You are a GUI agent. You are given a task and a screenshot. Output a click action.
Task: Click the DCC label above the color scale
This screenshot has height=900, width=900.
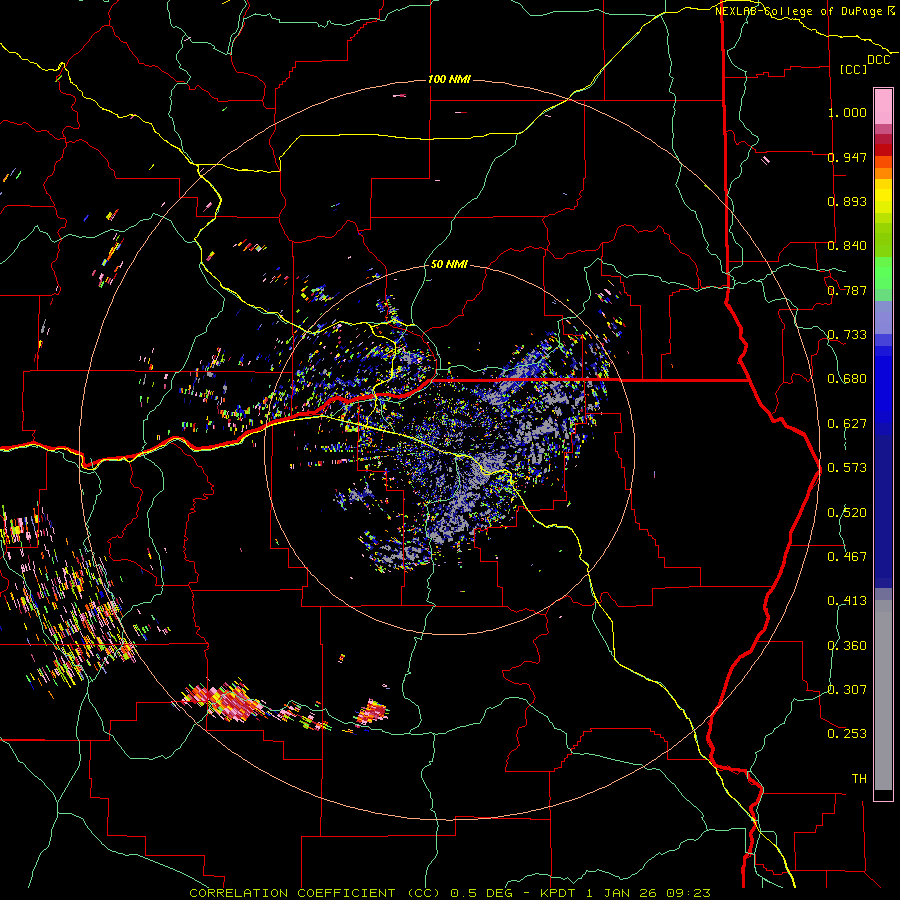pos(879,60)
